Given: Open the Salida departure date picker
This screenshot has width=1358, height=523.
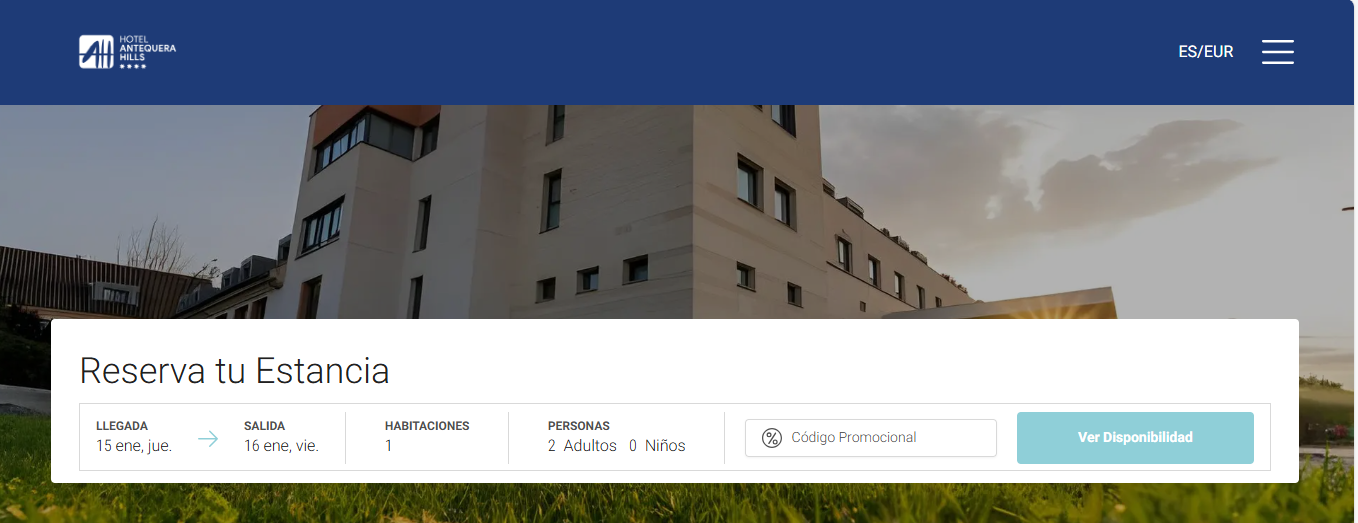Looking at the screenshot, I should click(x=282, y=437).
